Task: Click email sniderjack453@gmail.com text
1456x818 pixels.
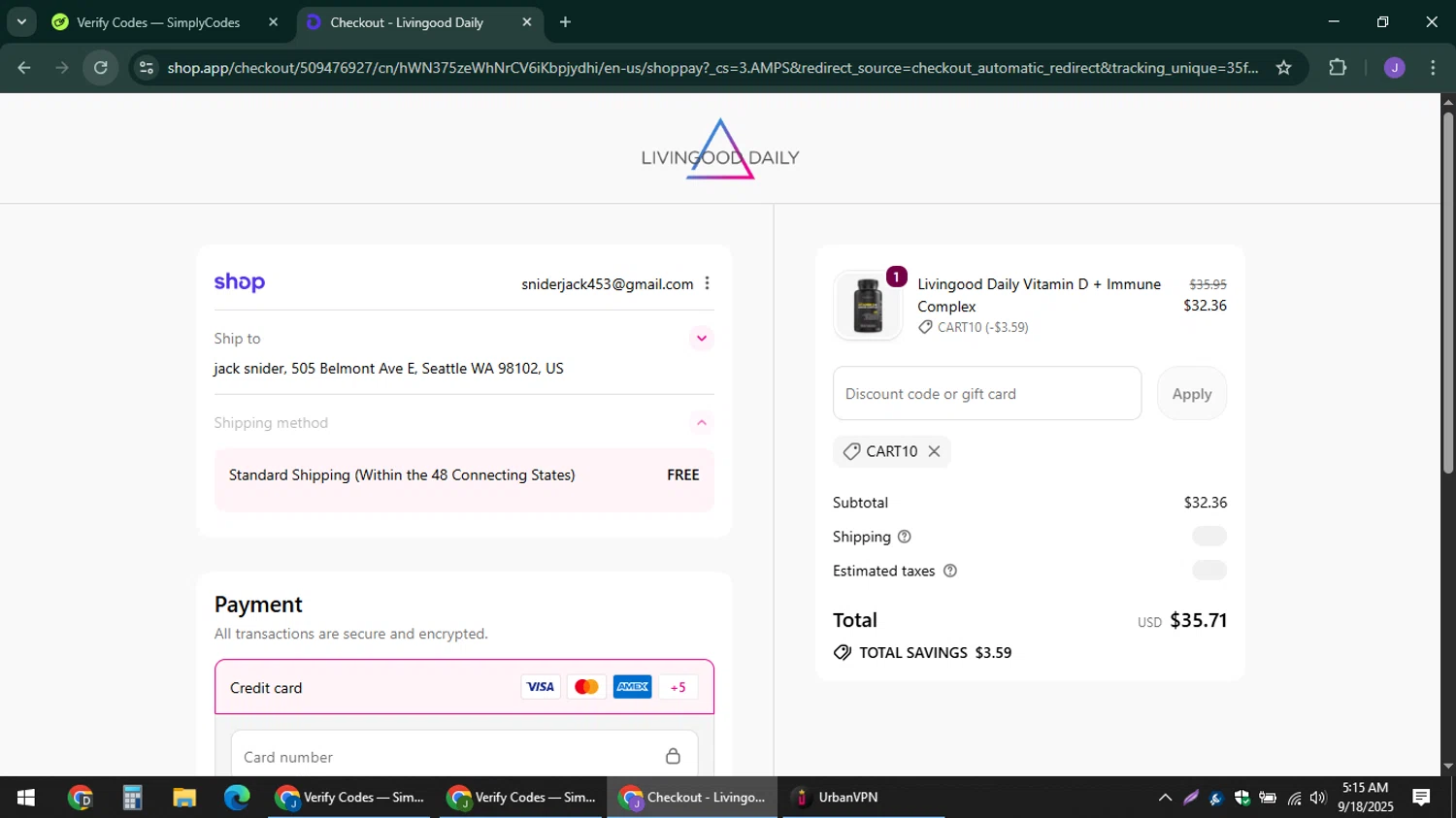Action: [608, 284]
